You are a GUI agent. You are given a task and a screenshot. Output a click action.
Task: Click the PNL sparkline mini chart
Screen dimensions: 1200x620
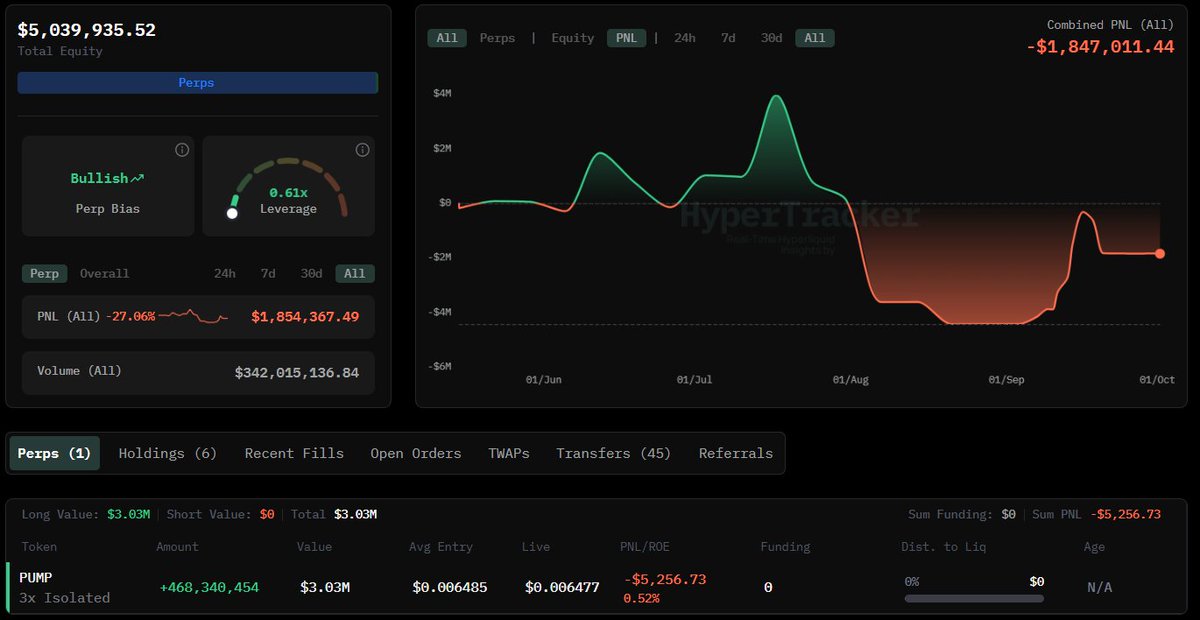[193, 316]
